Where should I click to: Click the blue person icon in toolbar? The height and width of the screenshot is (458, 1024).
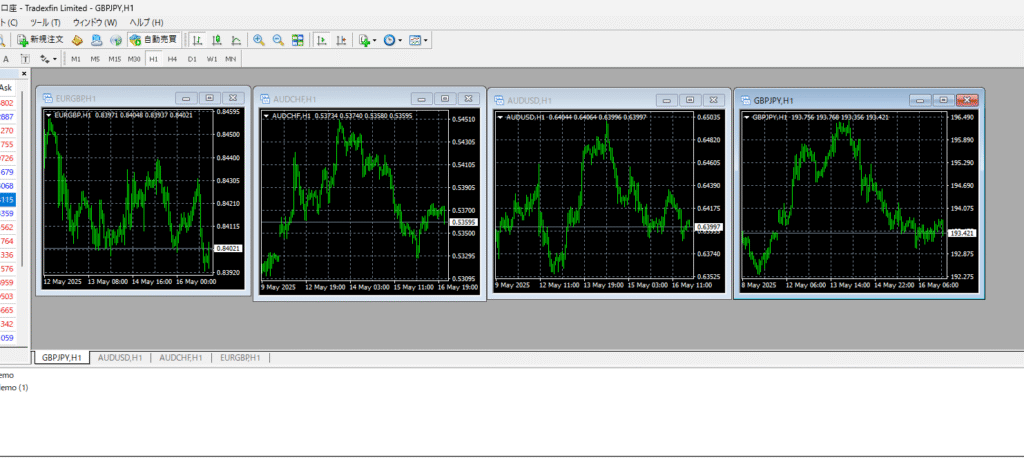[x=96, y=40]
